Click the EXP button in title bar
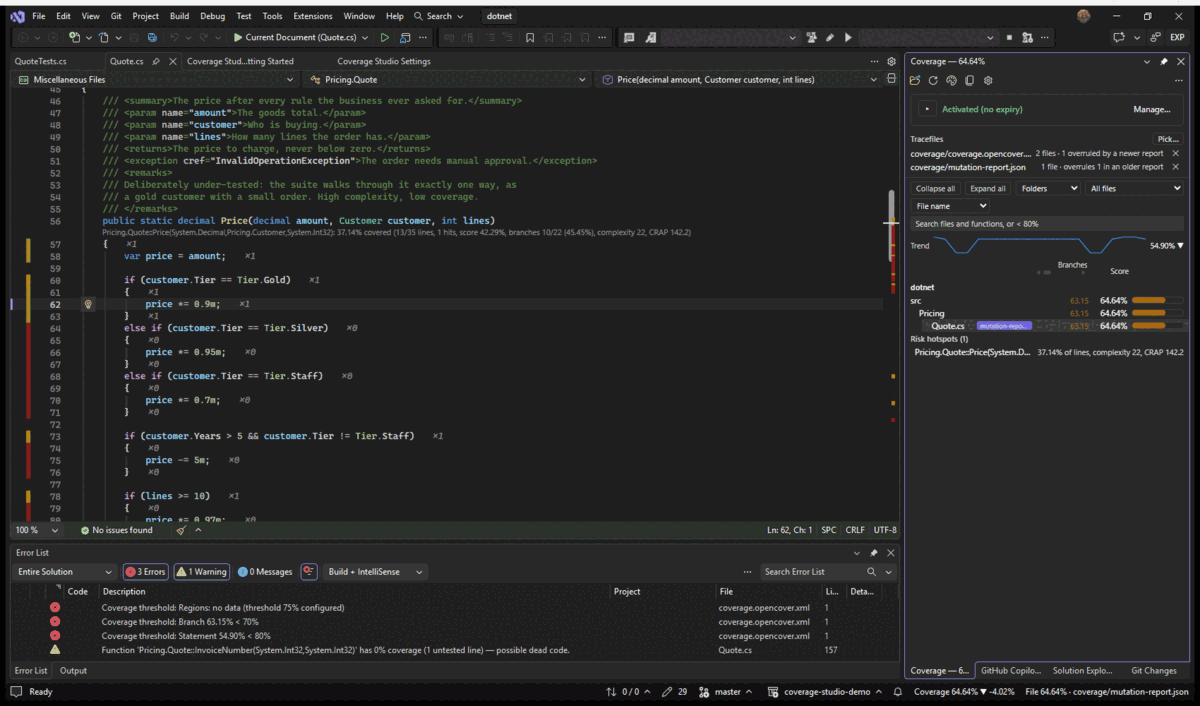The height and width of the screenshot is (706, 1200). coord(1177,38)
